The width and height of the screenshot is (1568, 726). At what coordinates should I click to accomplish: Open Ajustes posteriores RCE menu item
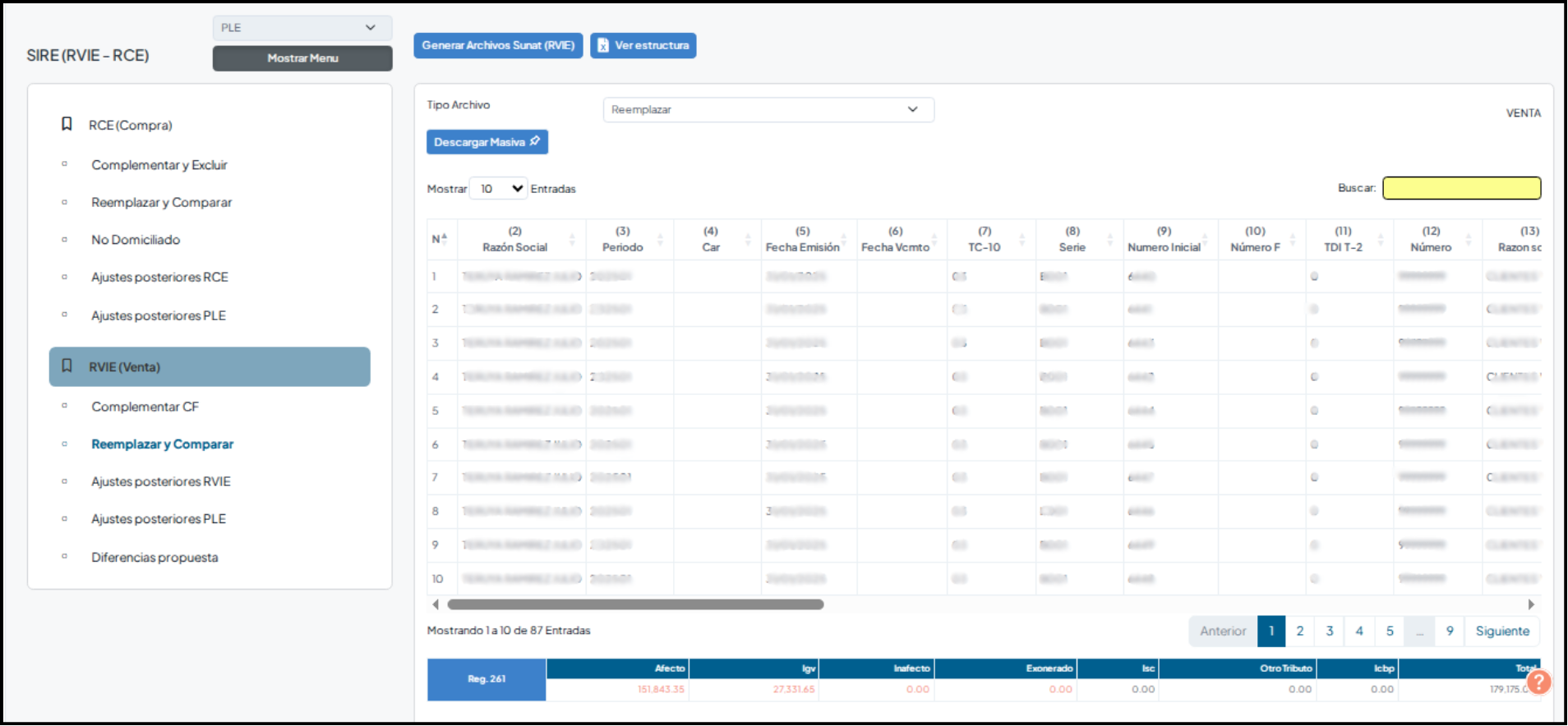(159, 278)
